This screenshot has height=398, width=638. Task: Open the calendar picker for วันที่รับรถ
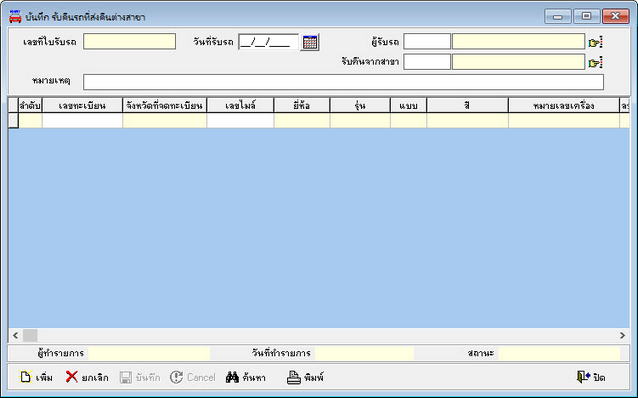pos(310,42)
